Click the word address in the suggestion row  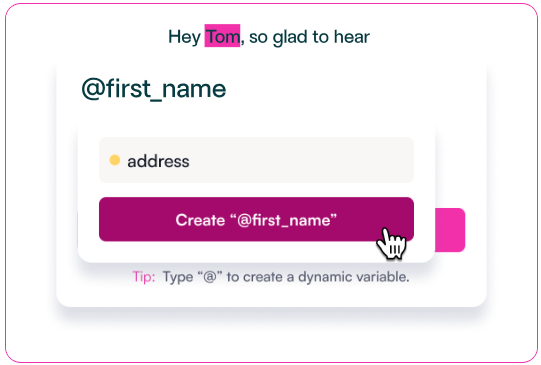(x=158, y=161)
